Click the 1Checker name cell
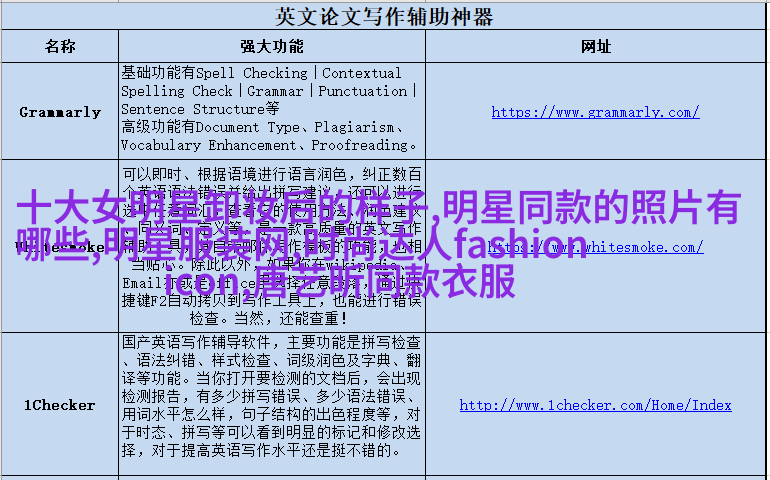Viewport: 770px width, 480px height. pyautogui.click(x=59, y=405)
